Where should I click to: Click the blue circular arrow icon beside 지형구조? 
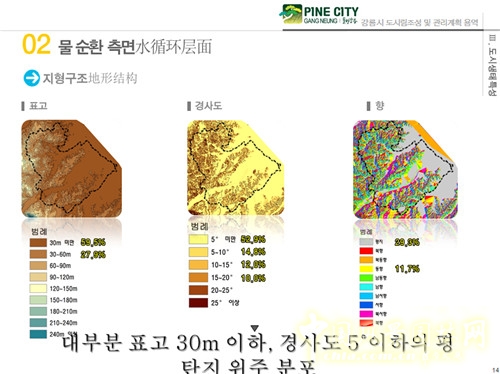(x=32, y=78)
